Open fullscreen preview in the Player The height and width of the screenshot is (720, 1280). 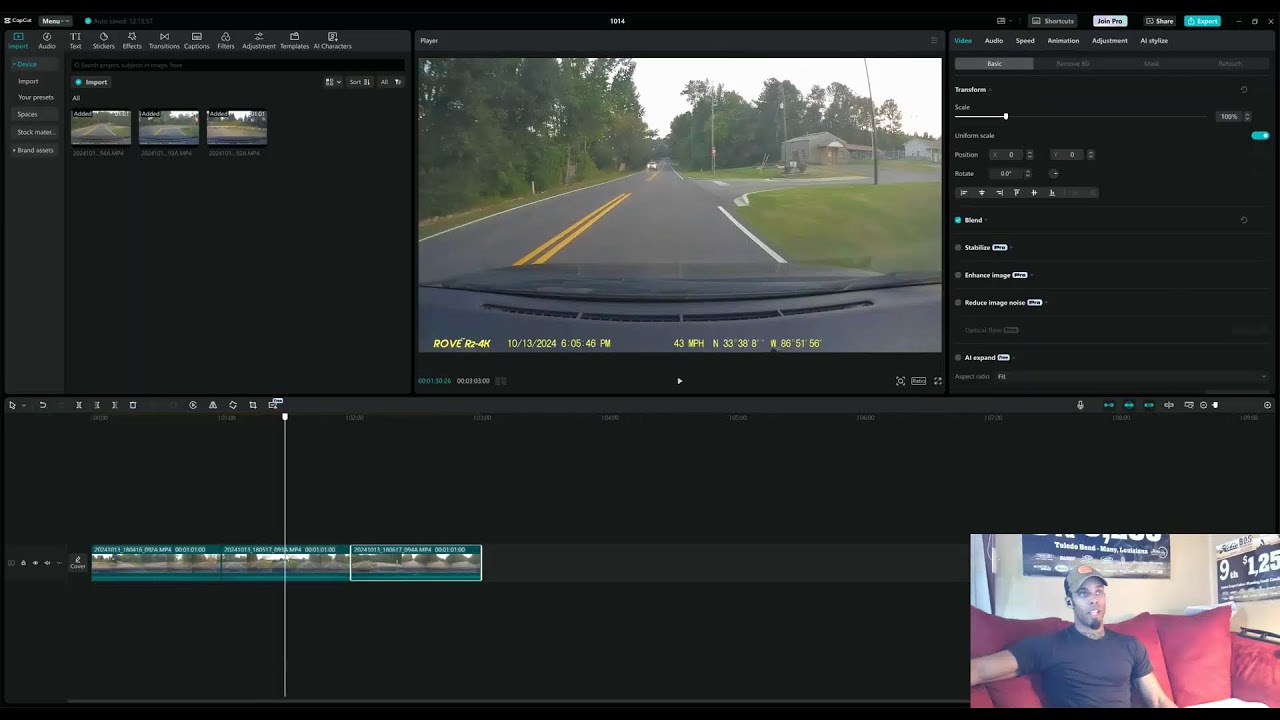(x=937, y=381)
